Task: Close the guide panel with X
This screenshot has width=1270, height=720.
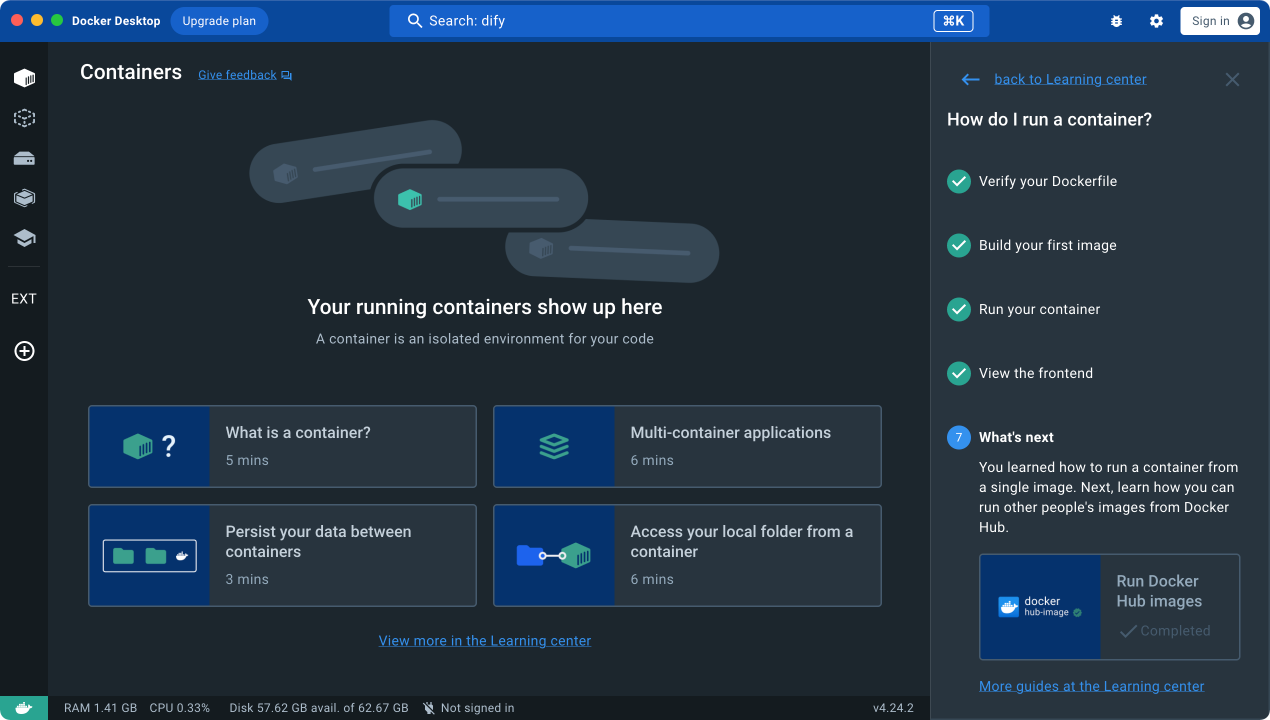Action: tap(1232, 79)
